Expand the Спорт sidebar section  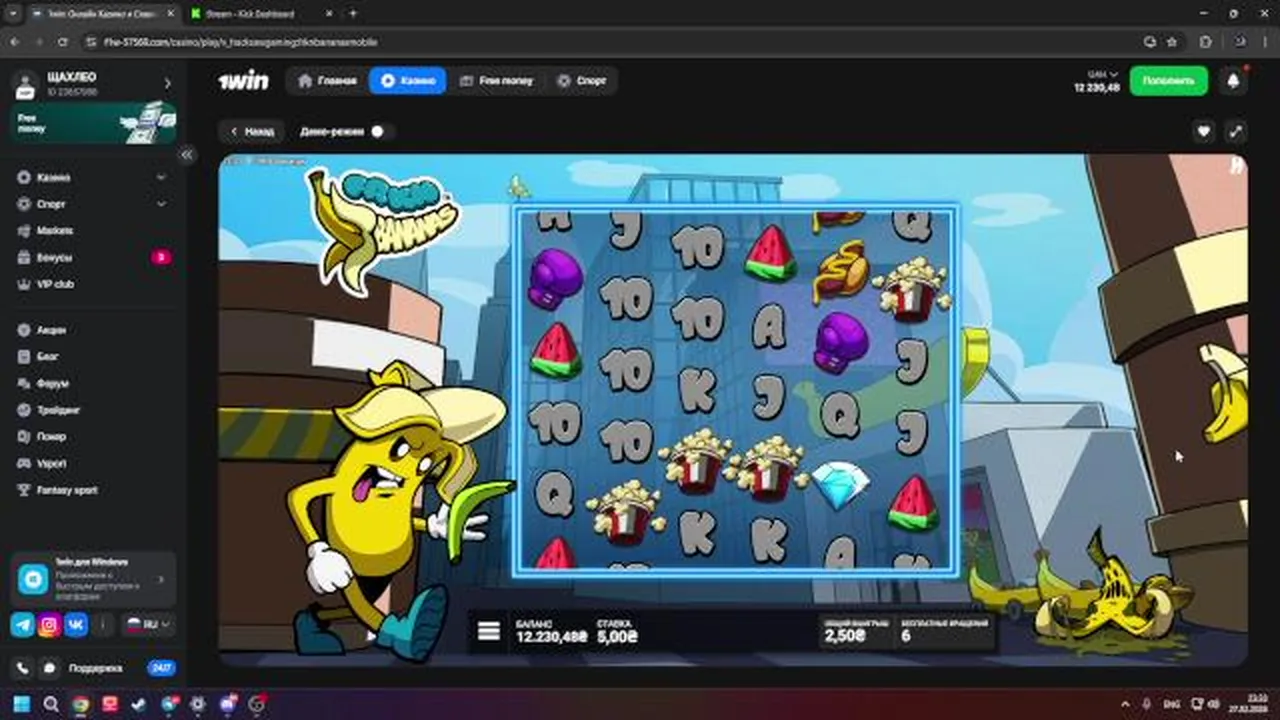[161, 204]
